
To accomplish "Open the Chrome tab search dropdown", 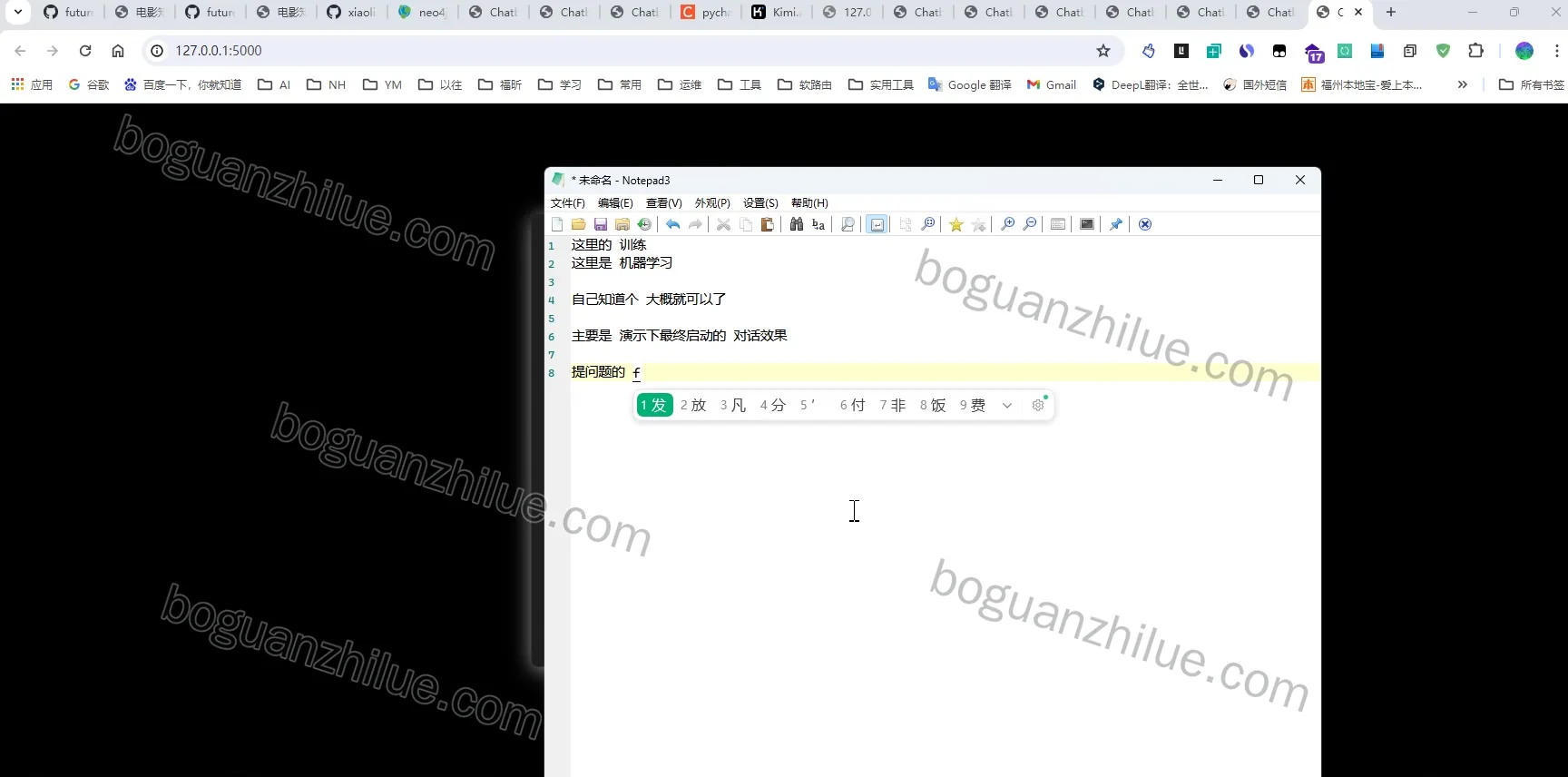I will pos(17,12).
